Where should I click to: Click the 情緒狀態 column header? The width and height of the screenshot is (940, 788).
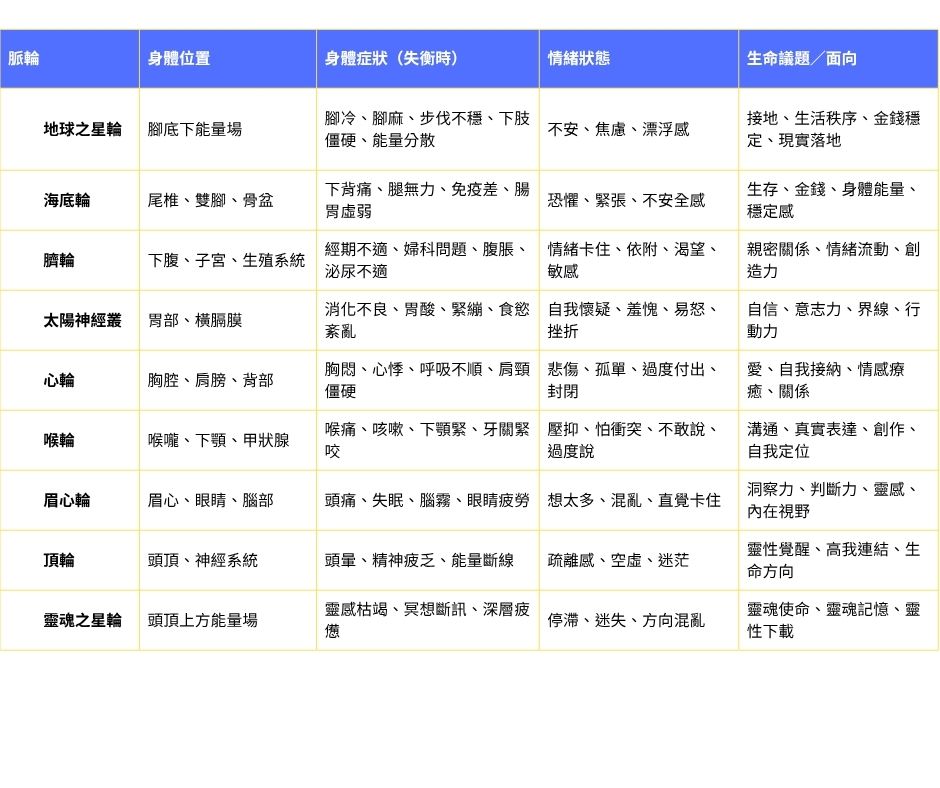pos(578,59)
